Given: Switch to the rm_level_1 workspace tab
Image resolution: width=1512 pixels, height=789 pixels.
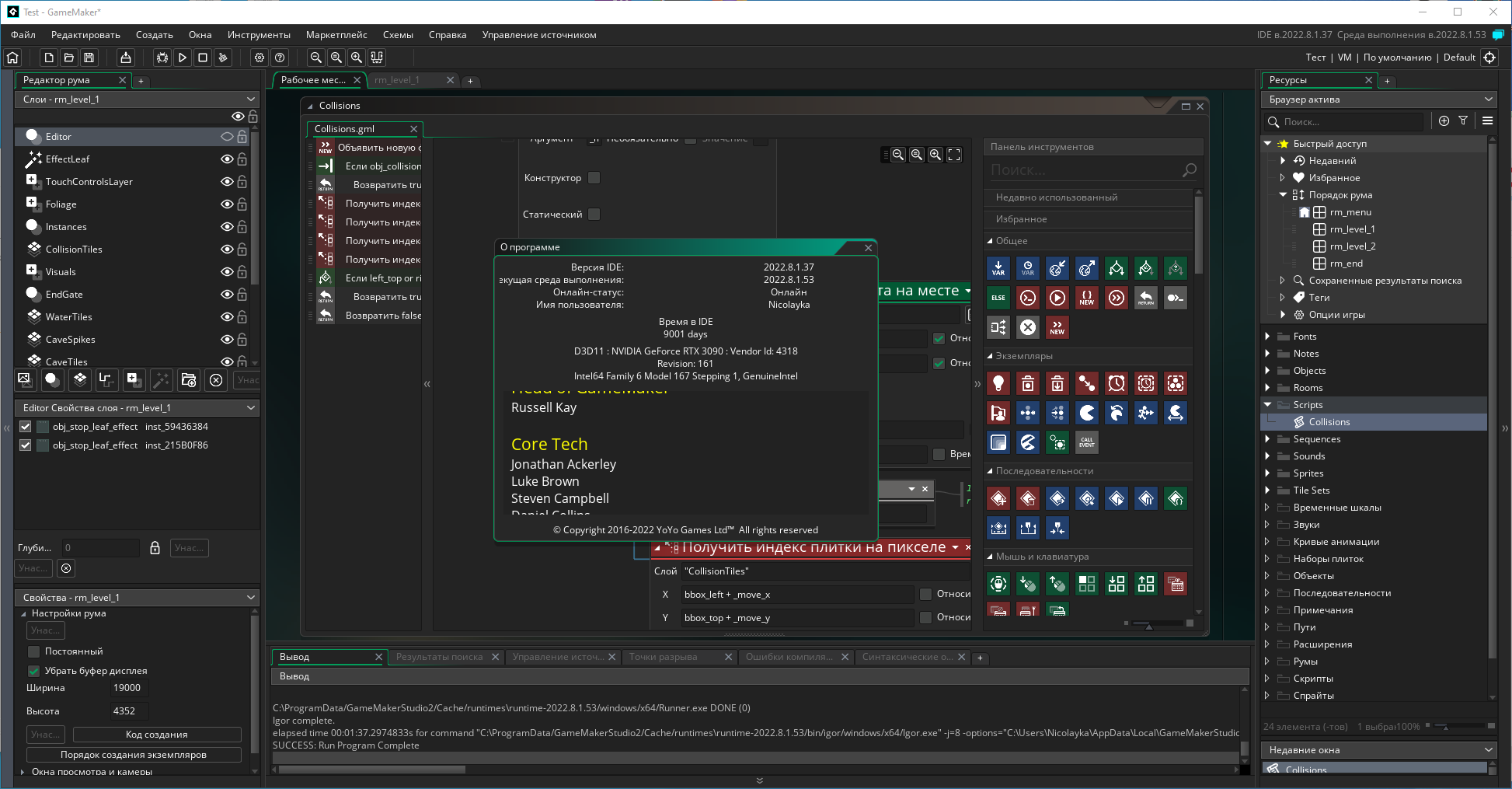Looking at the screenshot, I should click(397, 80).
